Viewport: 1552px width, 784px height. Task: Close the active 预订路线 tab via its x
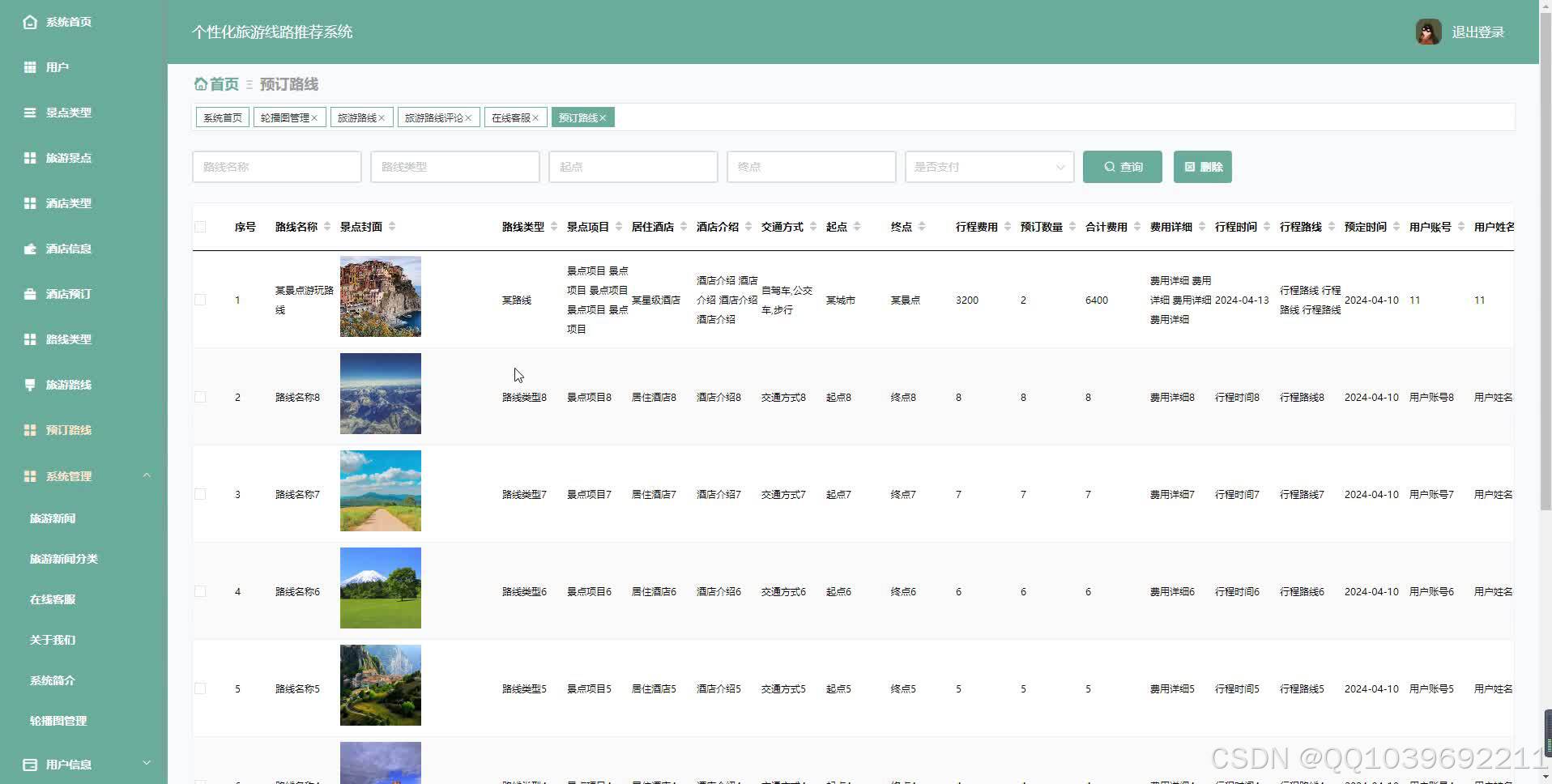coord(603,118)
